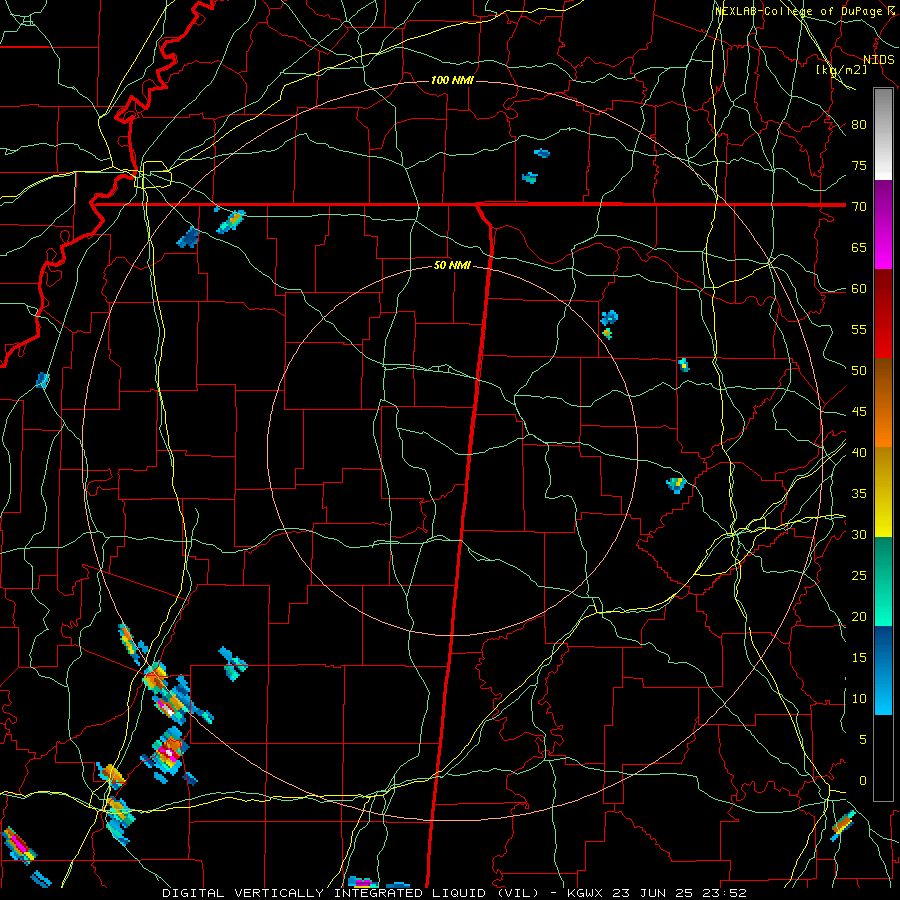Select the 35 value on the scale
The width and height of the screenshot is (900, 900).
pos(859,494)
